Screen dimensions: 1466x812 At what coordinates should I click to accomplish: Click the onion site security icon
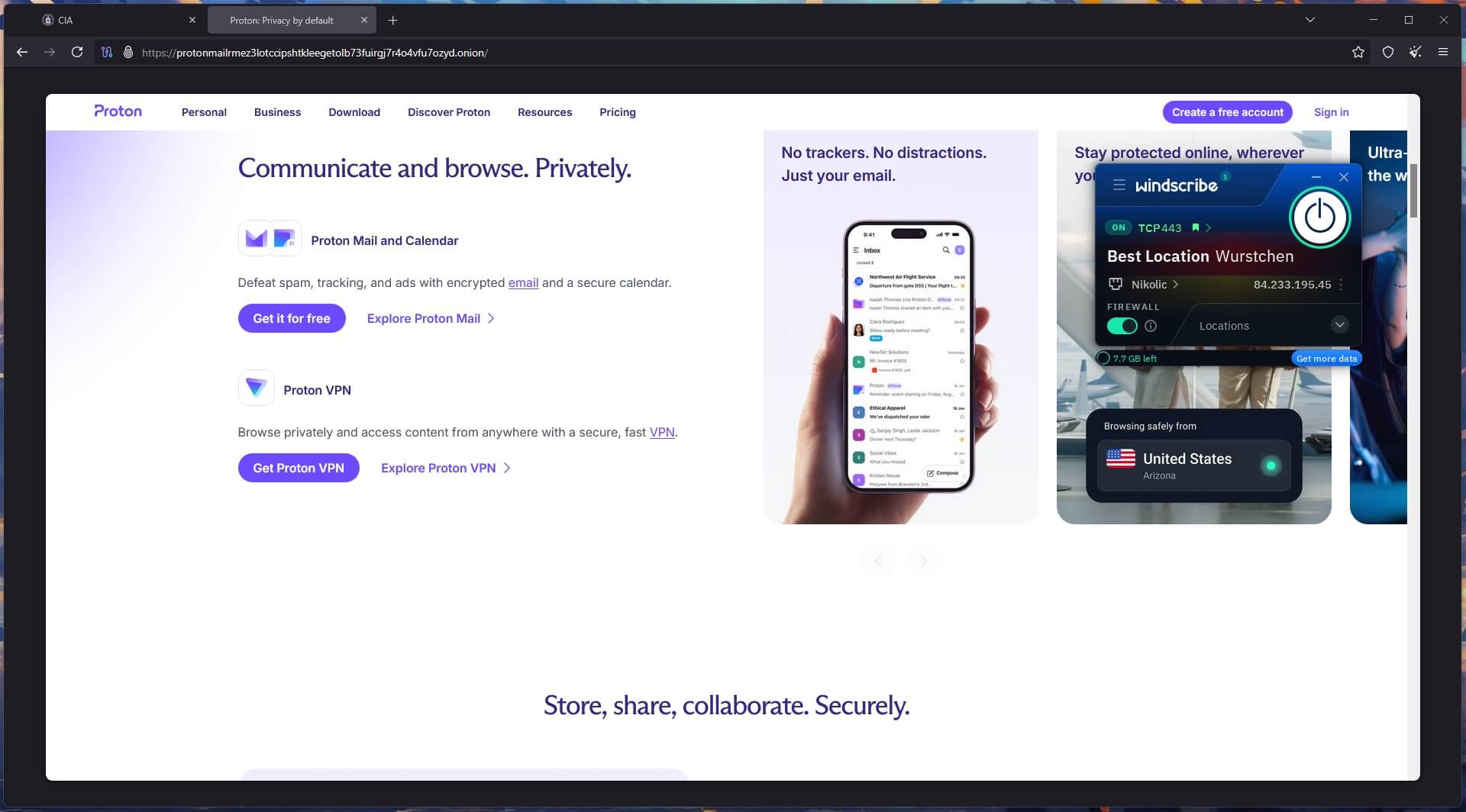[x=128, y=52]
